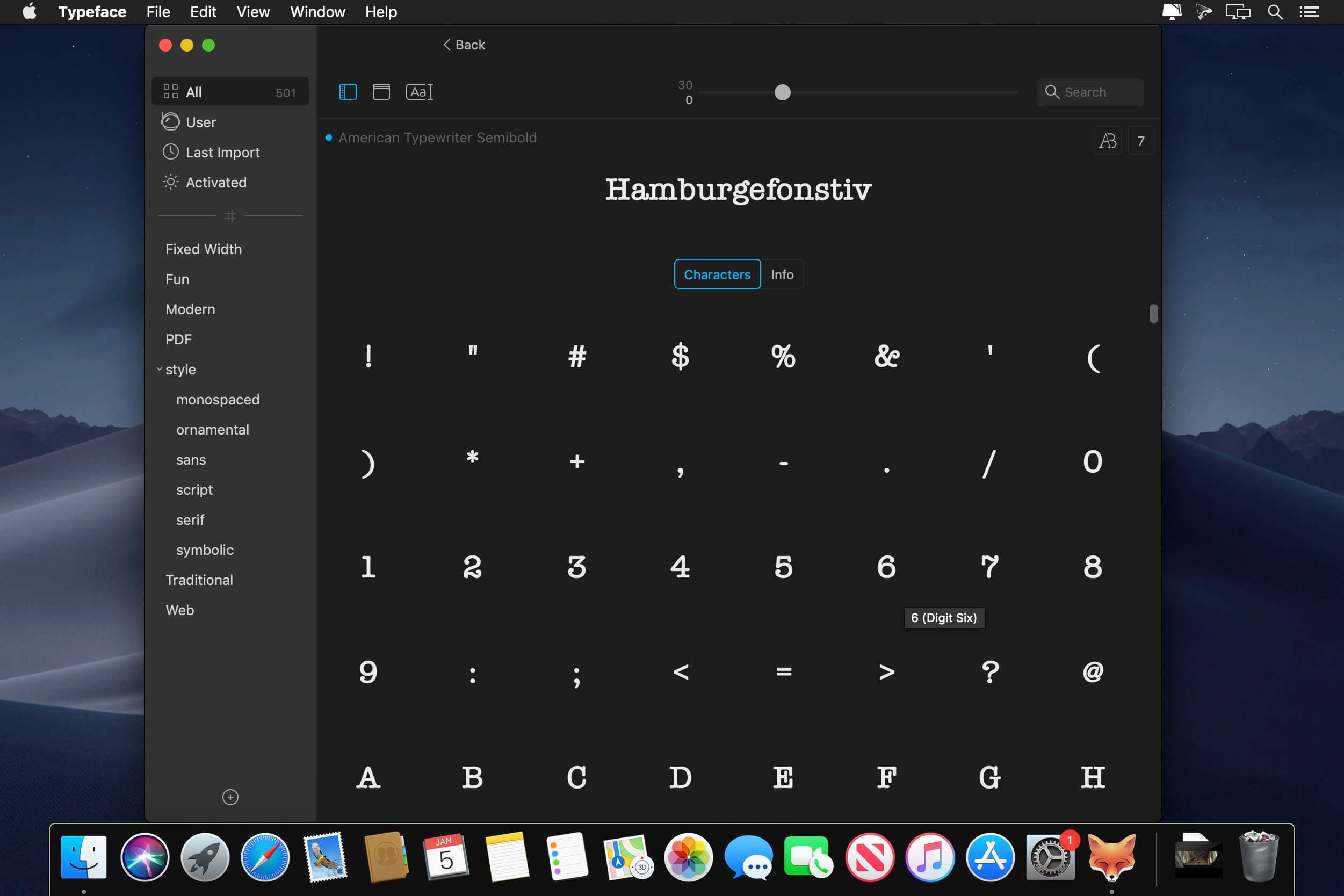Click the ampersand glyph

pyautogui.click(x=887, y=356)
